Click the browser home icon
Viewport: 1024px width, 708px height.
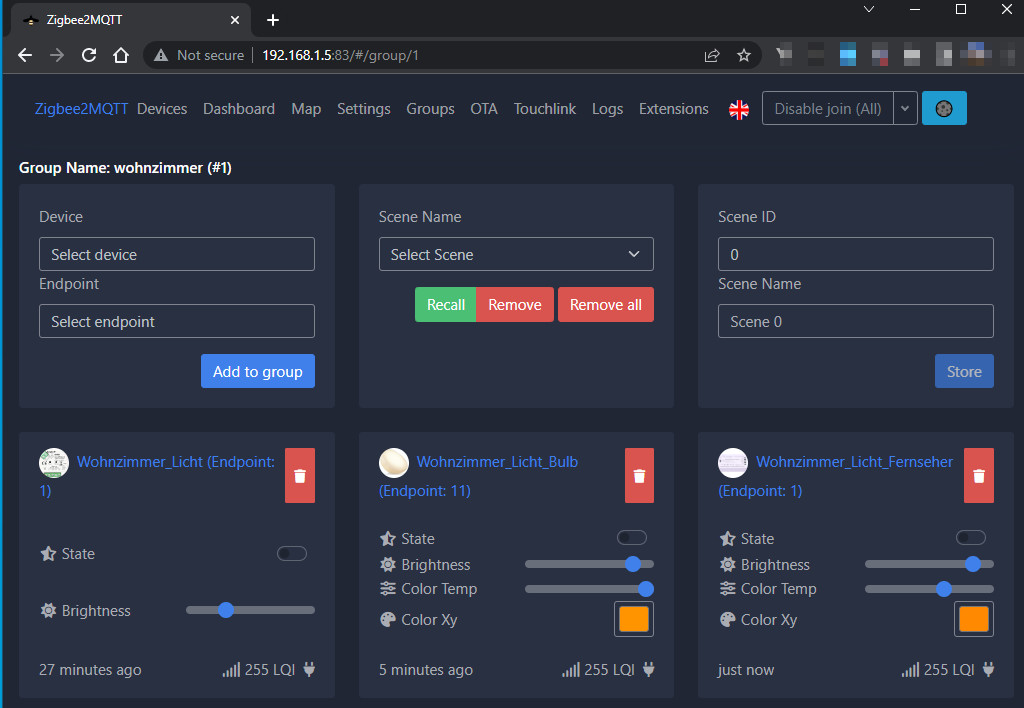point(121,55)
